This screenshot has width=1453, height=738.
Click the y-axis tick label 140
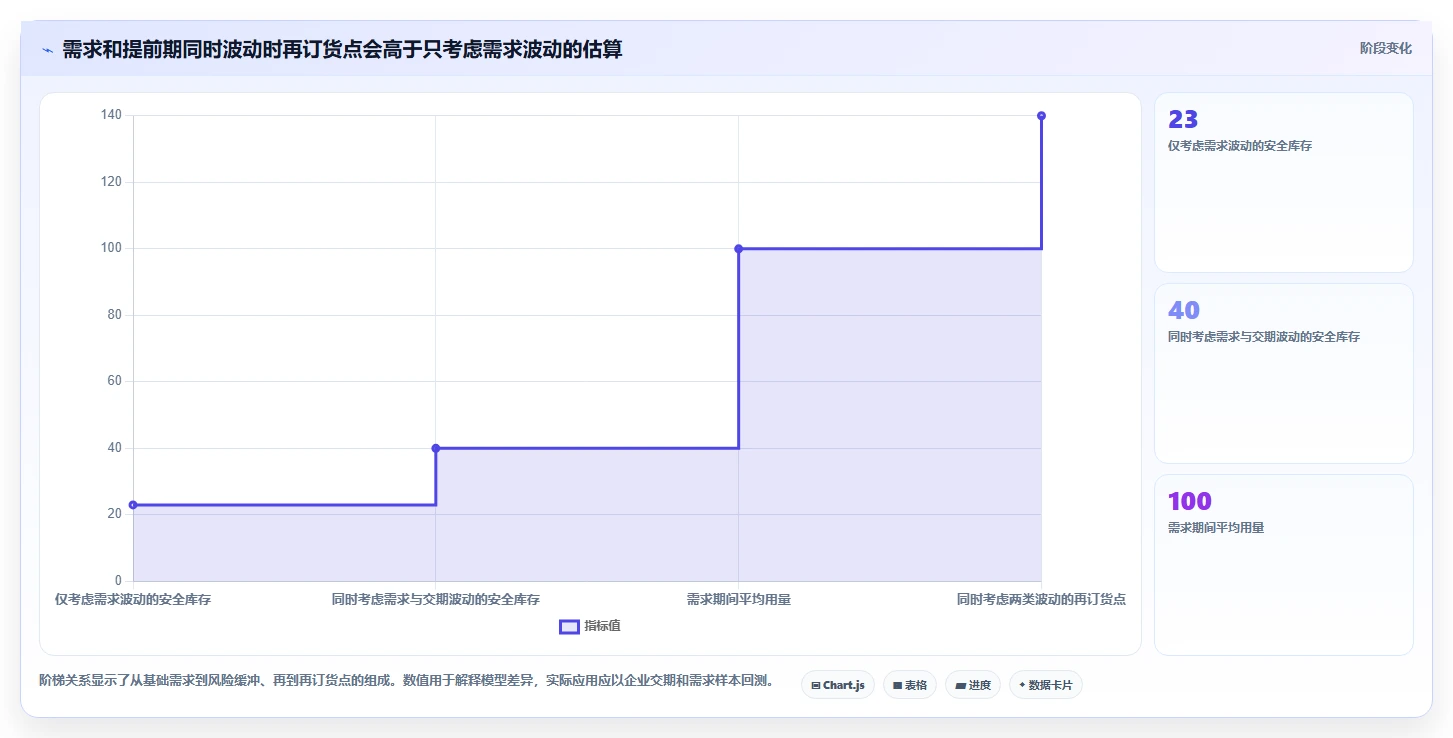(111, 115)
